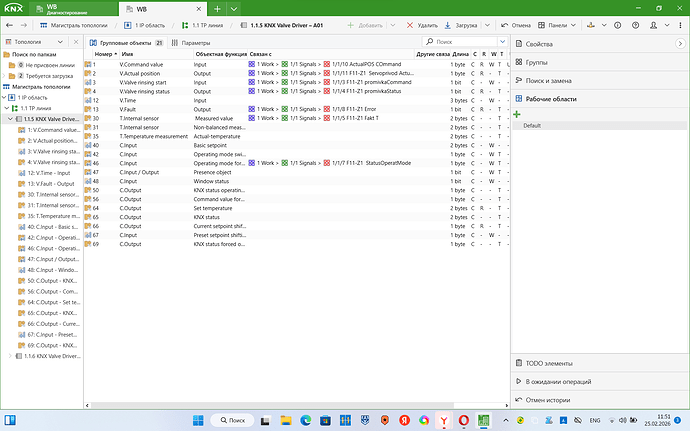Expand 1.1.6 KNX Valve Driver node

click(10, 356)
